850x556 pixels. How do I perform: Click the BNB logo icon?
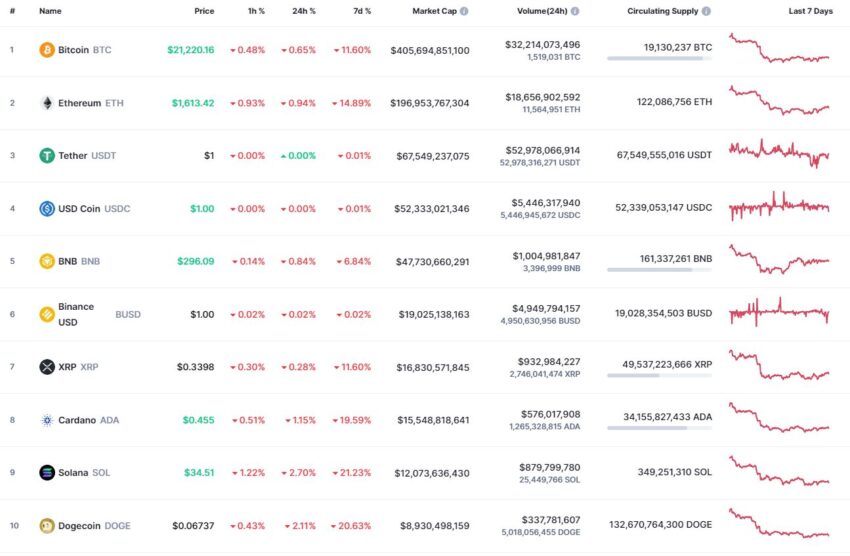pos(47,261)
